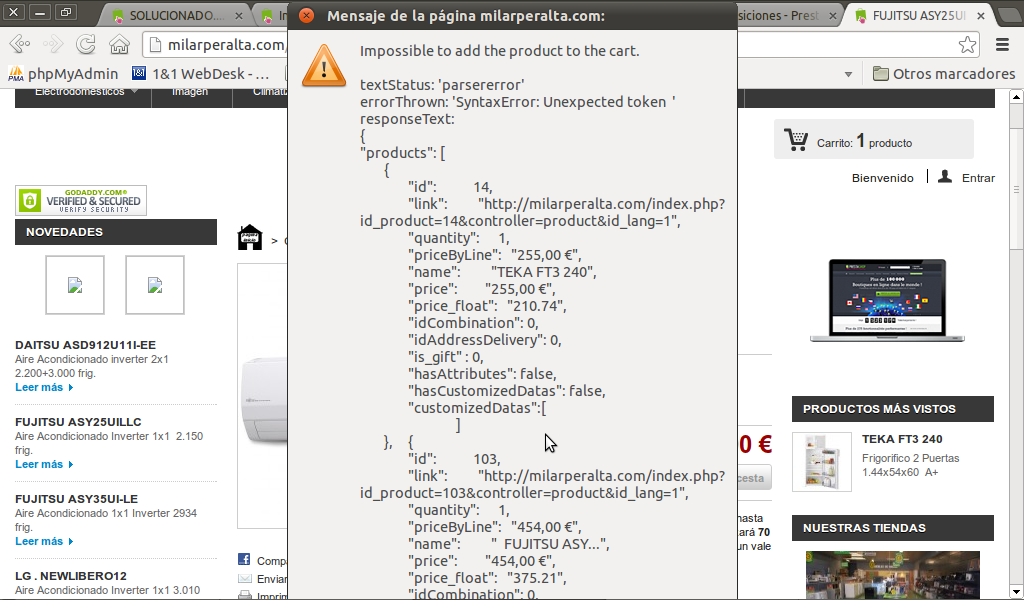The height and width of the screenshot is (600, 1024).
Task: Click Facebook share icon
Action: coord(244,560)
